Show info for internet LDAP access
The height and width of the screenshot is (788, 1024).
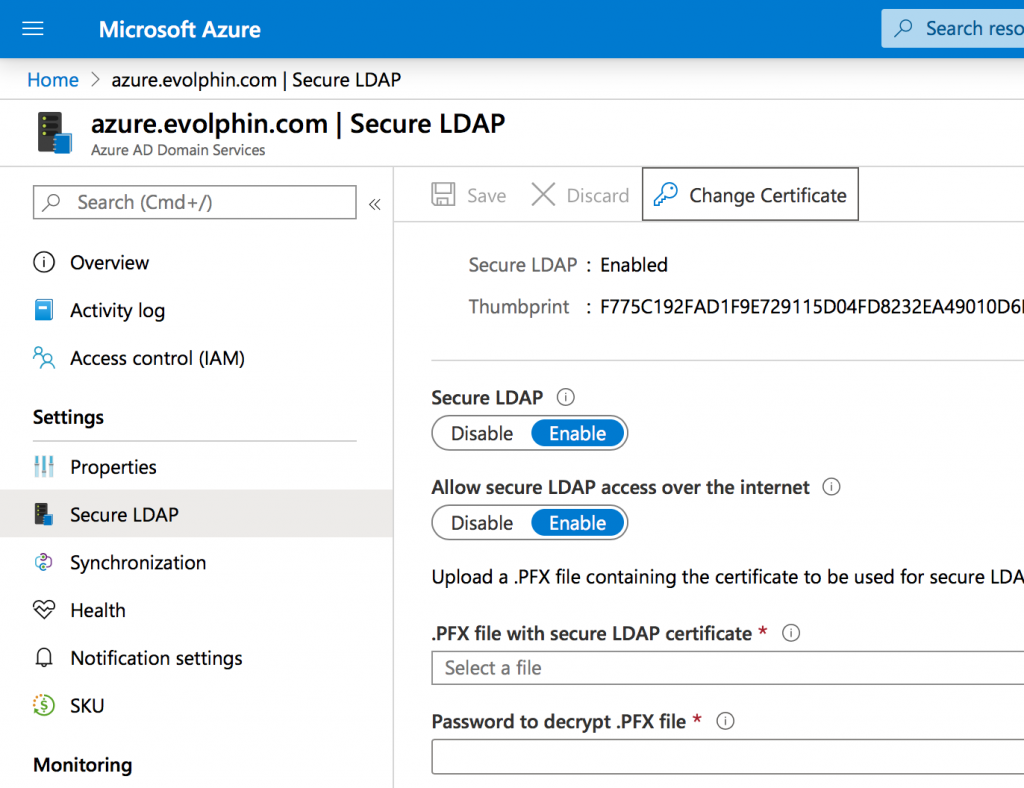pos(831,486)
